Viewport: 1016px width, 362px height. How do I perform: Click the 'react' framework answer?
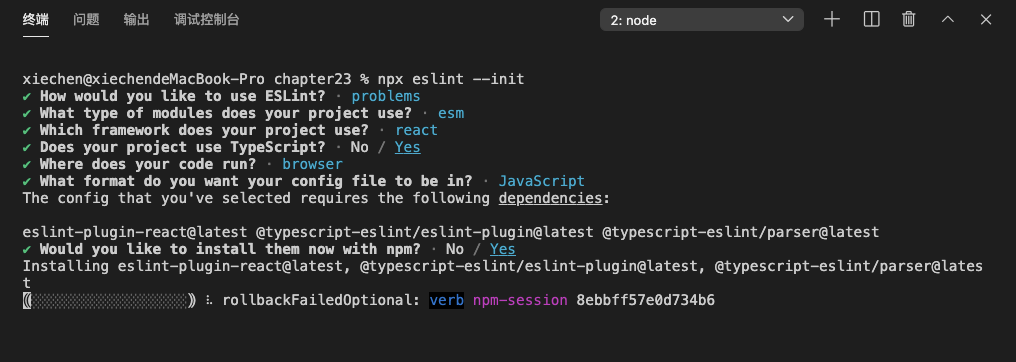point(417,130)
